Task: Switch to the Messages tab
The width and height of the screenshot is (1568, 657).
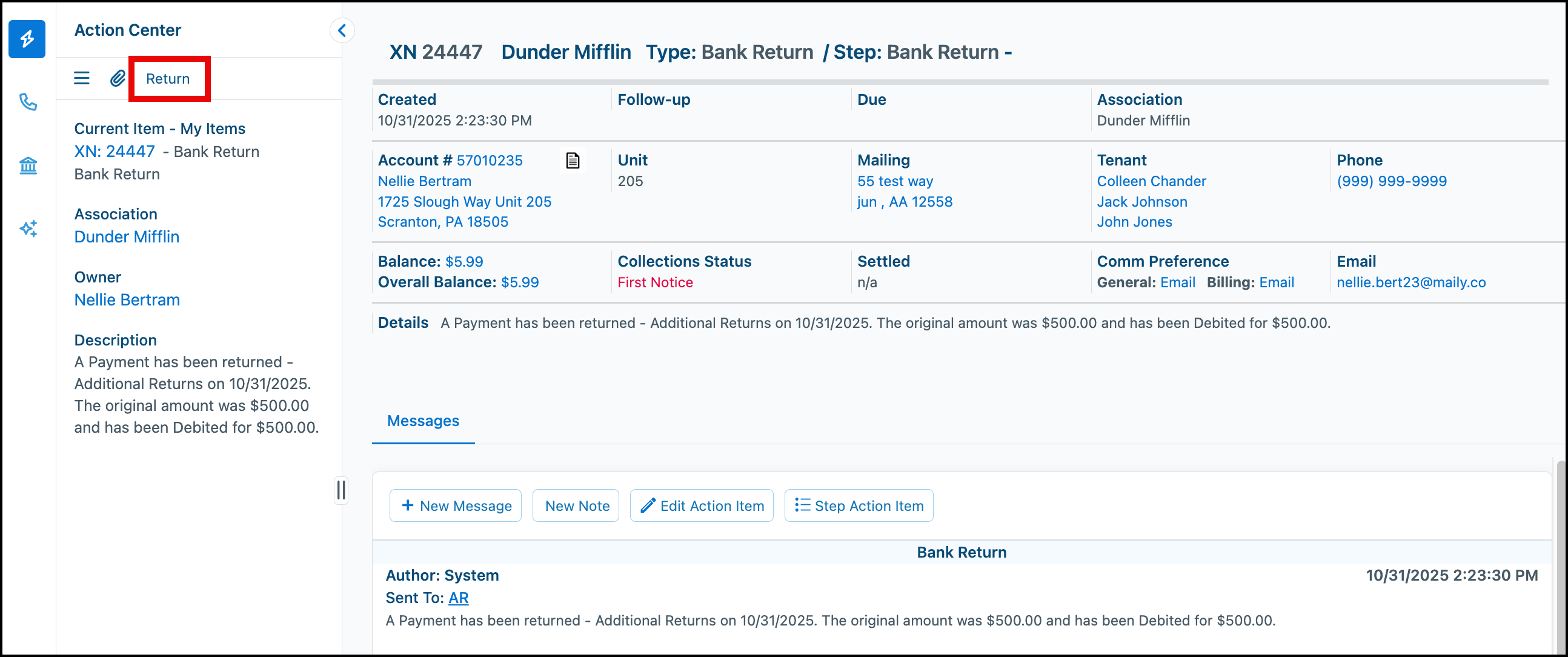Action: click(x=423, y=421)
